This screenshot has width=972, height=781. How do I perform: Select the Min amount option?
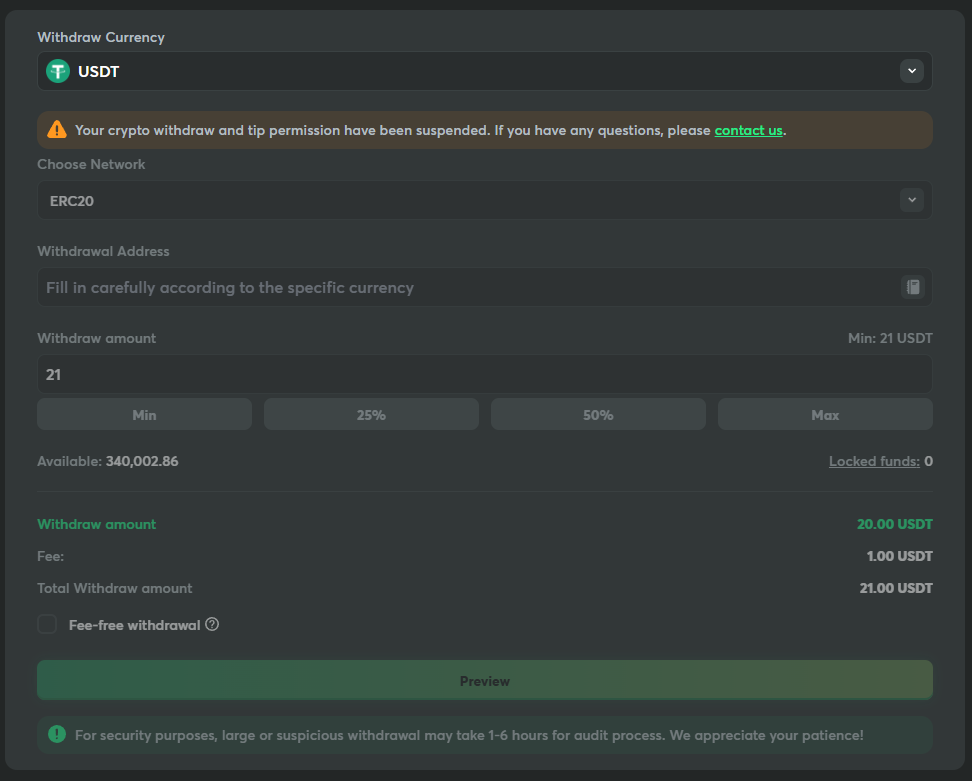click(x=144, y=414)
